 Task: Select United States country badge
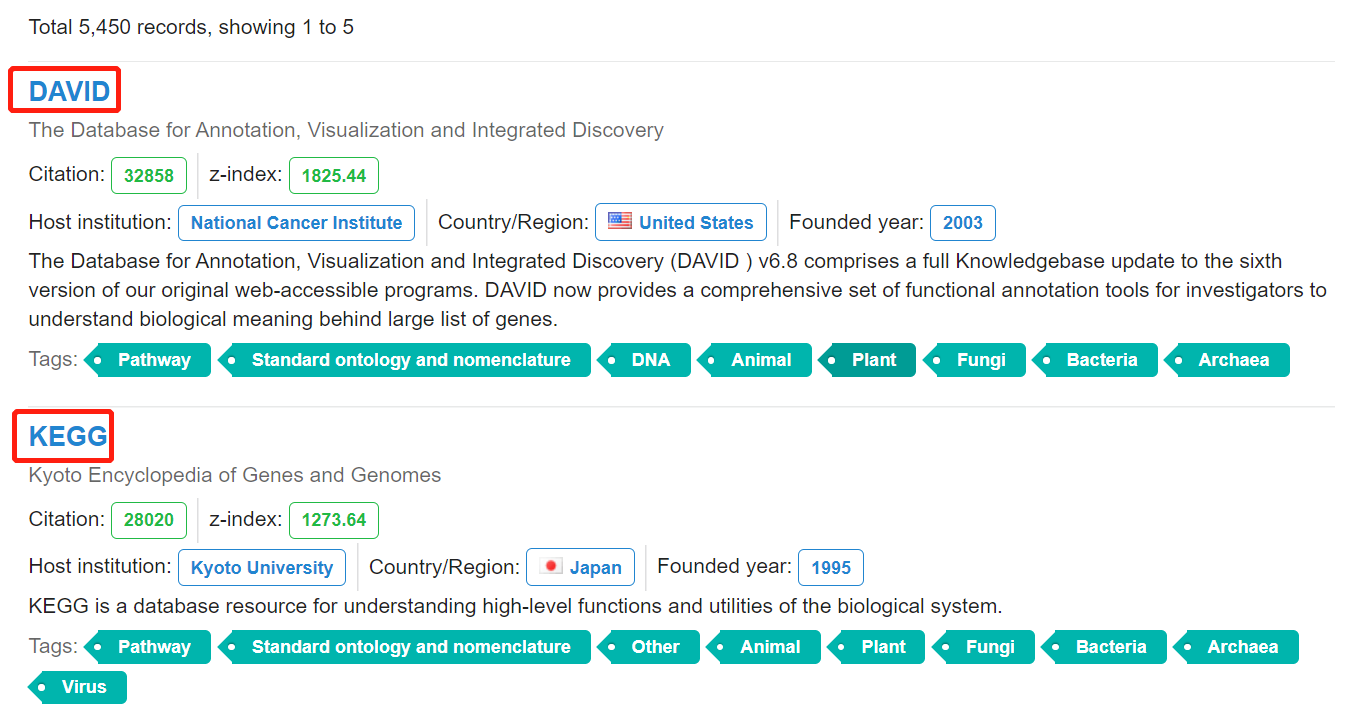pyautogui.click(x=681, y=222)
